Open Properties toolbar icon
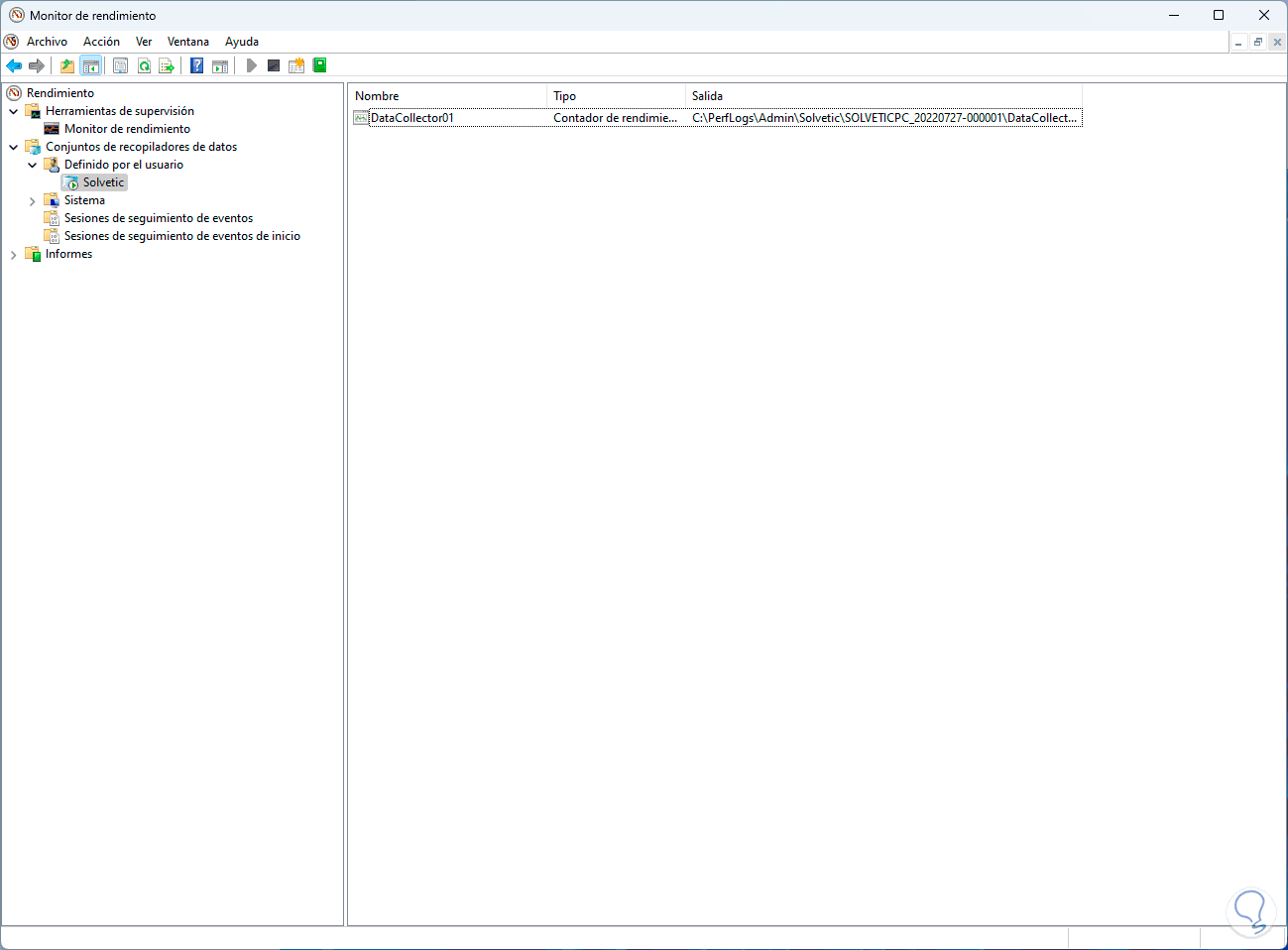The width and height of the screenshot is (1288, 950). tap(120, 66)
